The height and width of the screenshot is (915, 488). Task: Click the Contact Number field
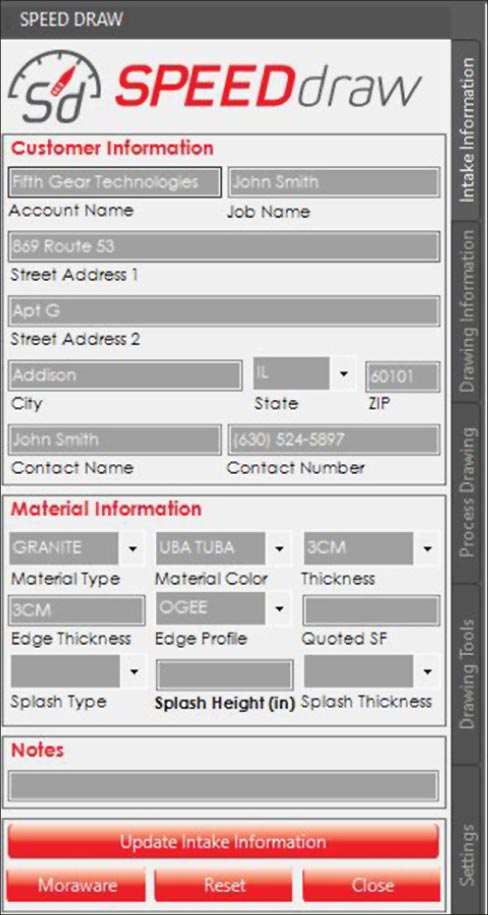pos(333,439)
